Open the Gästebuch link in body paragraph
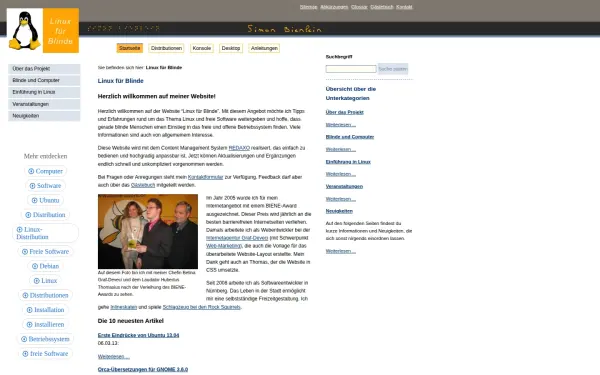600x375 pixels. tap(143, 185)
